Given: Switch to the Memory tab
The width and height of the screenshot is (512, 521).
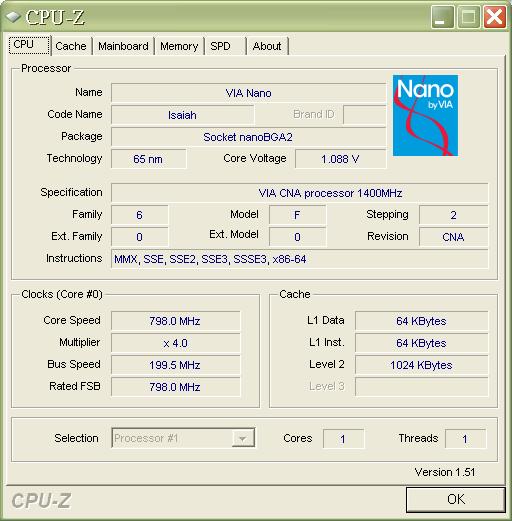Looking at the screenshot, I should [179, 46].
